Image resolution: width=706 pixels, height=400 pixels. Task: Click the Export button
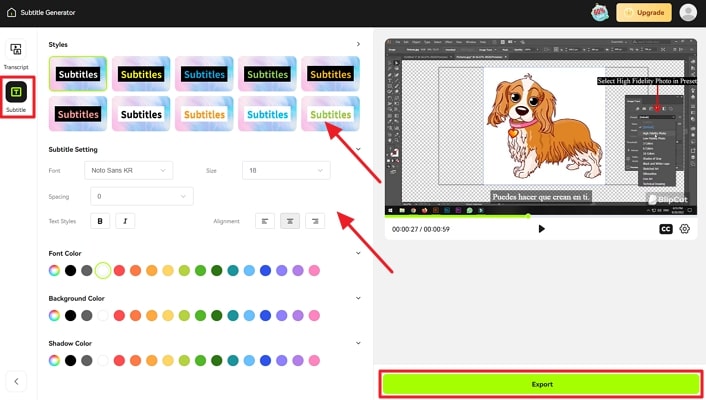[541, 384]
